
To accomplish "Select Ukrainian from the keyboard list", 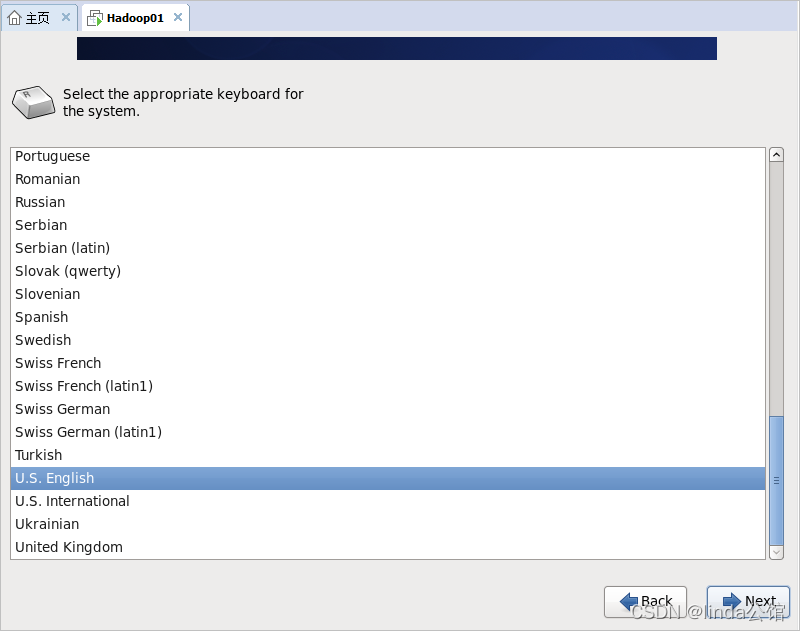I will (x=47, y=524).
